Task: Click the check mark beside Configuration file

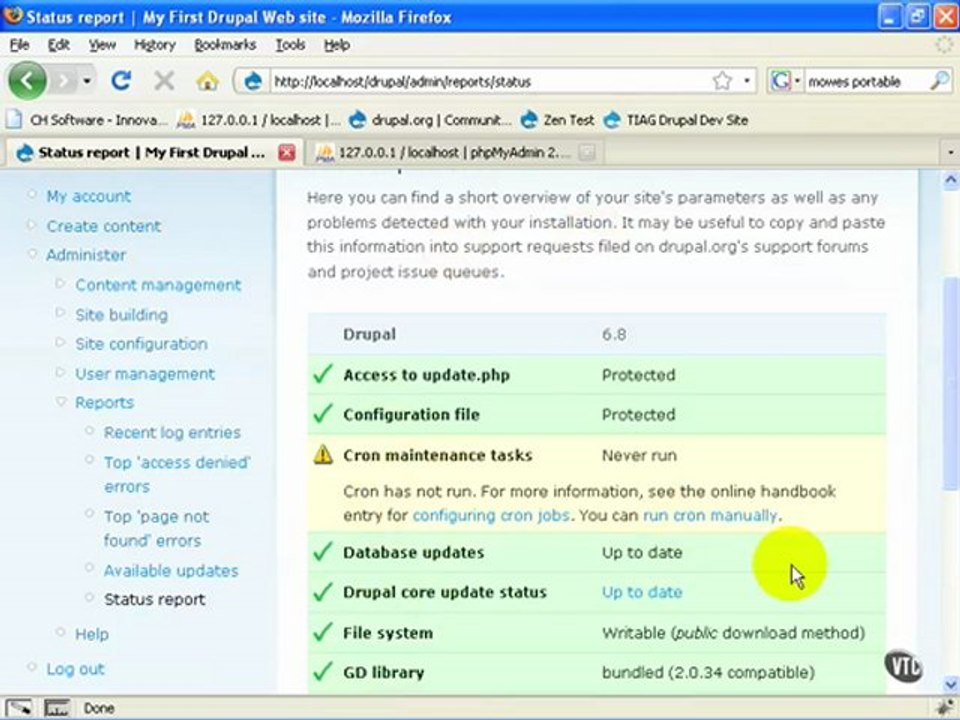Action: pos(323,413)
